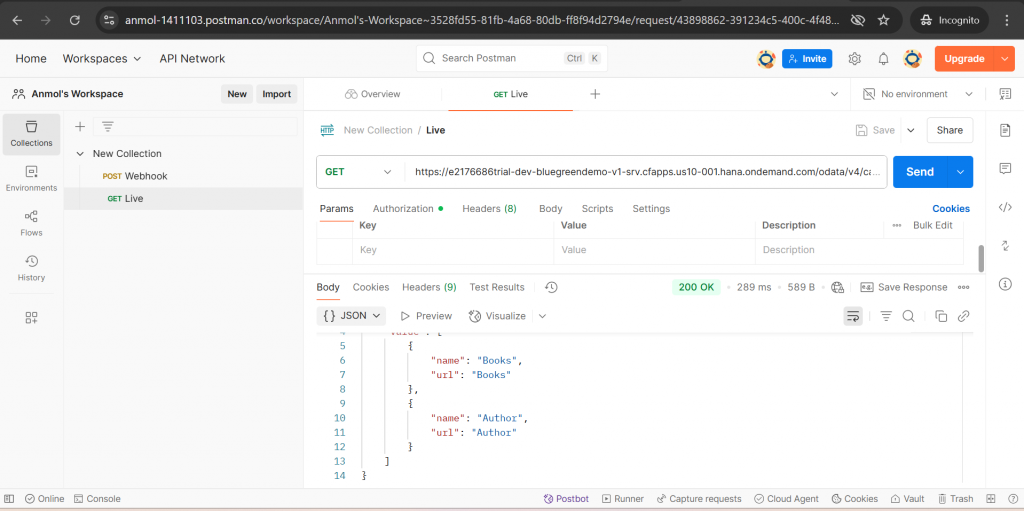The height and width of the screenshot is (511, 1024).
Task: Click the Import button
Action: tap(276, 94)
